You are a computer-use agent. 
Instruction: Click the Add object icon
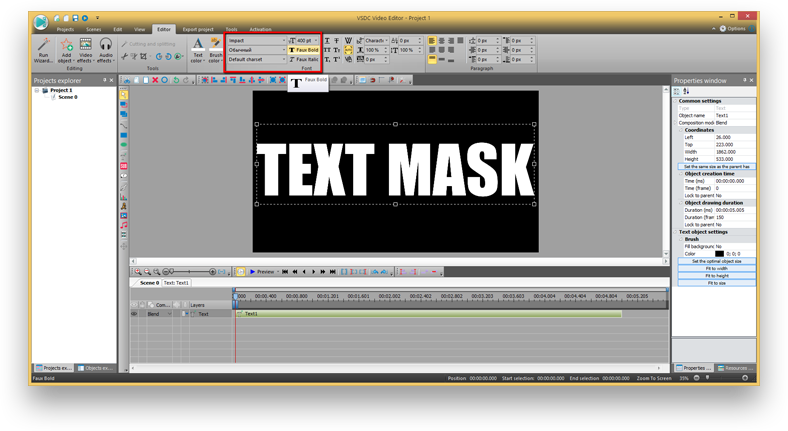[65, 50]
